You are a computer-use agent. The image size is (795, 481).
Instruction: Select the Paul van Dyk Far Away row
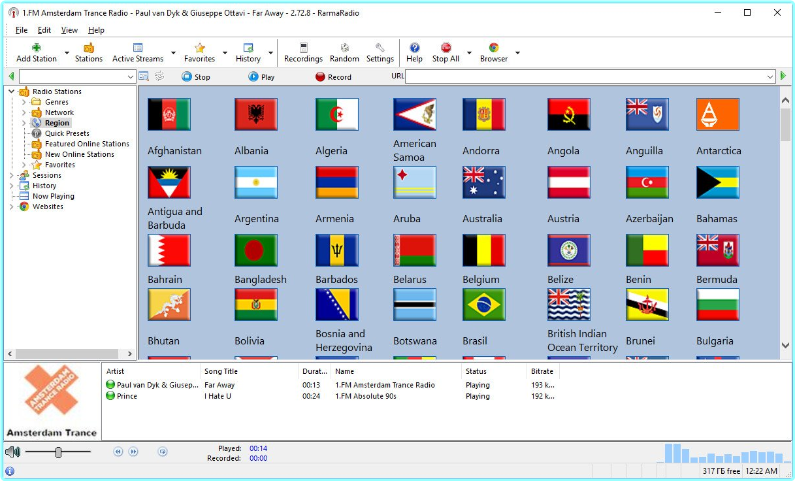tap(330, 385)
